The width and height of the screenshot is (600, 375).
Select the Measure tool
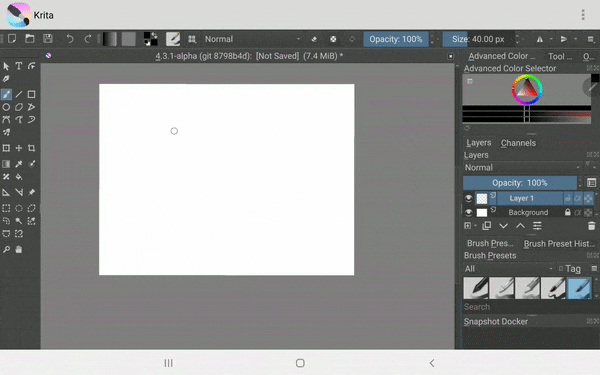[x=19, y=192]
